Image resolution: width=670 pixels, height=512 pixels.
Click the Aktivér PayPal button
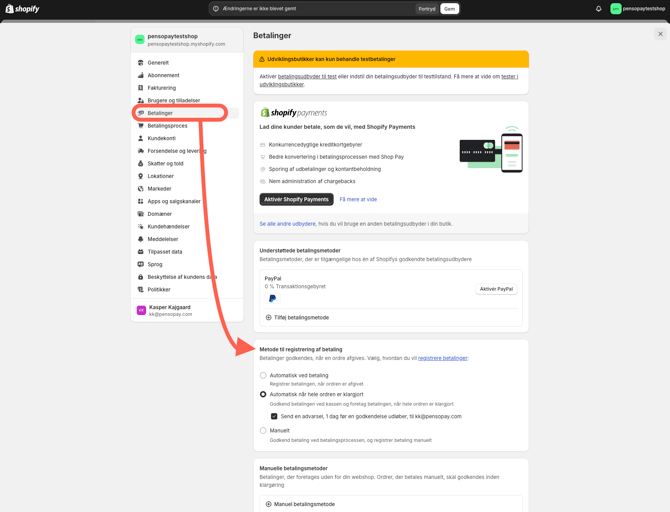496,289
